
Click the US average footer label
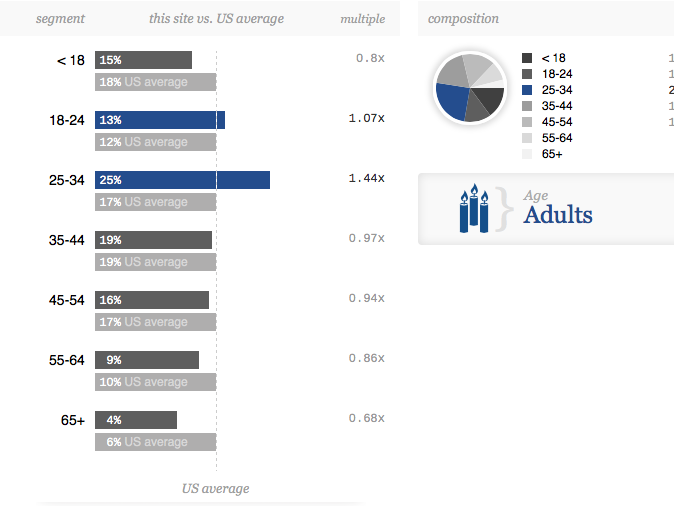216,489
